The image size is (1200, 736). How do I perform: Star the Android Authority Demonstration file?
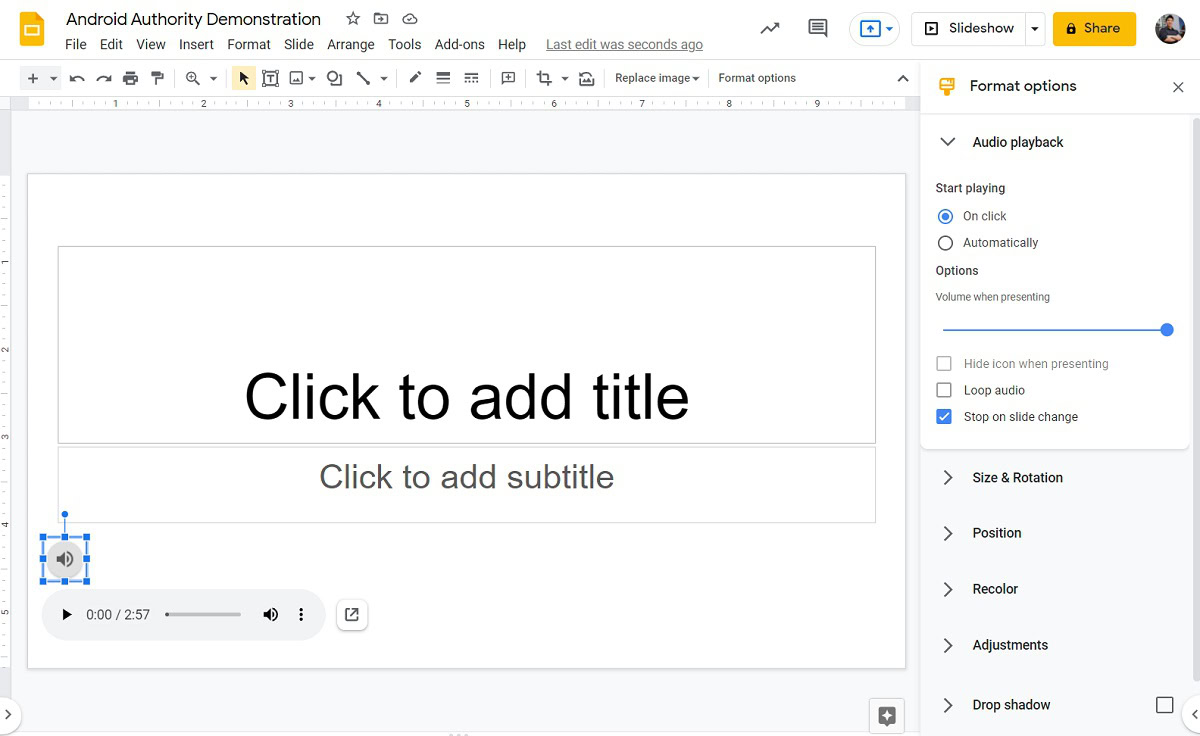click(353, 19)
